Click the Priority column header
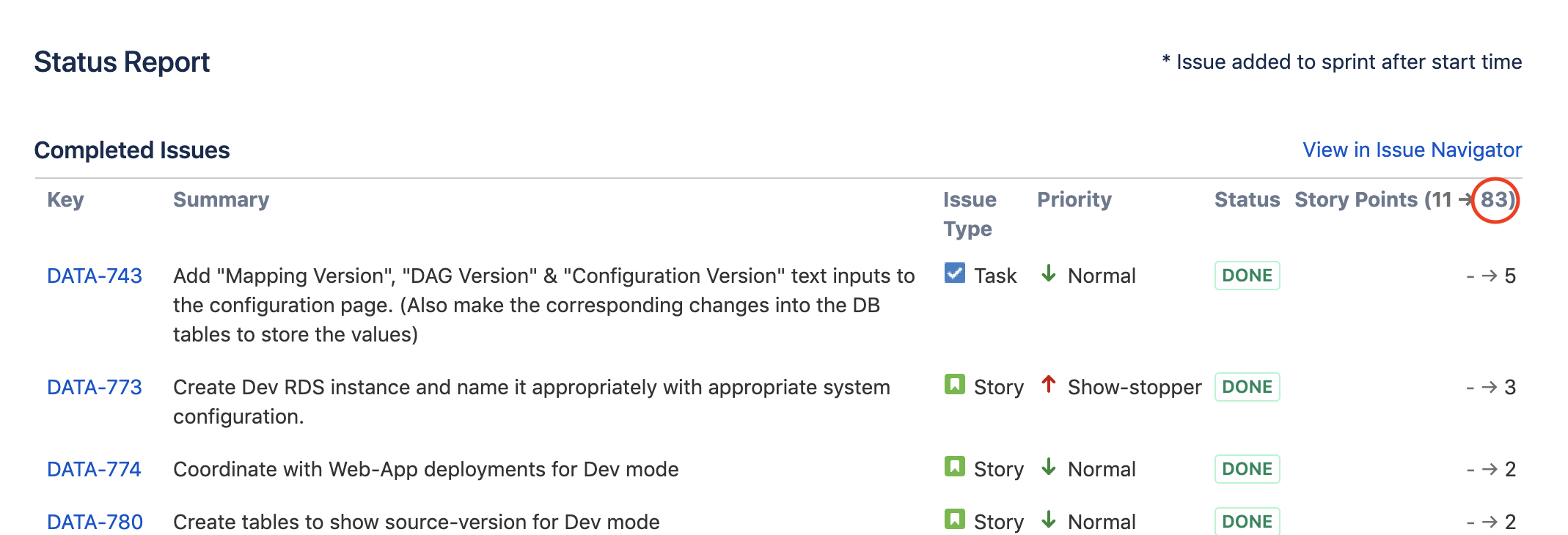 coord(1074,199)
